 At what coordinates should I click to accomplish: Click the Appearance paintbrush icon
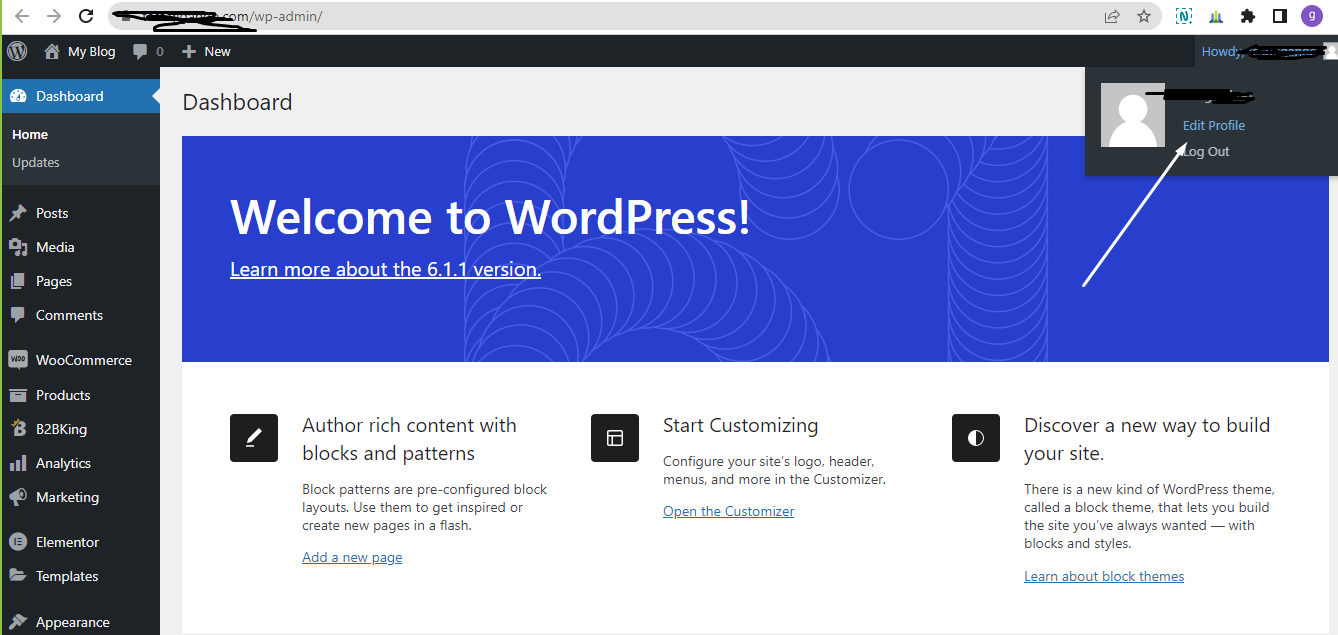tap(17, 622)
